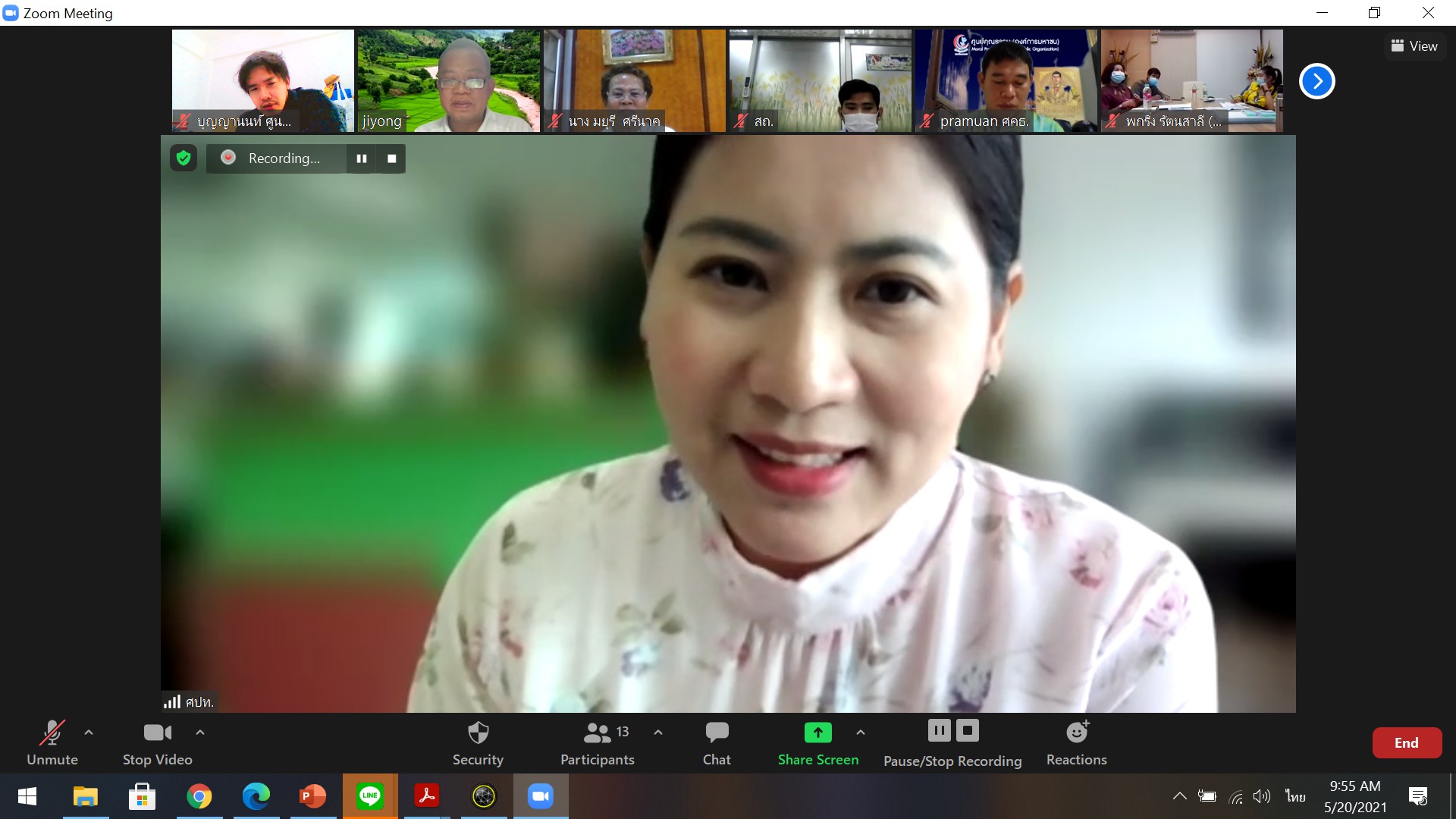Open the View layout menu
Image resolution: width=1456 pixels, height=819 pixels.
[x=1414, y=46]
